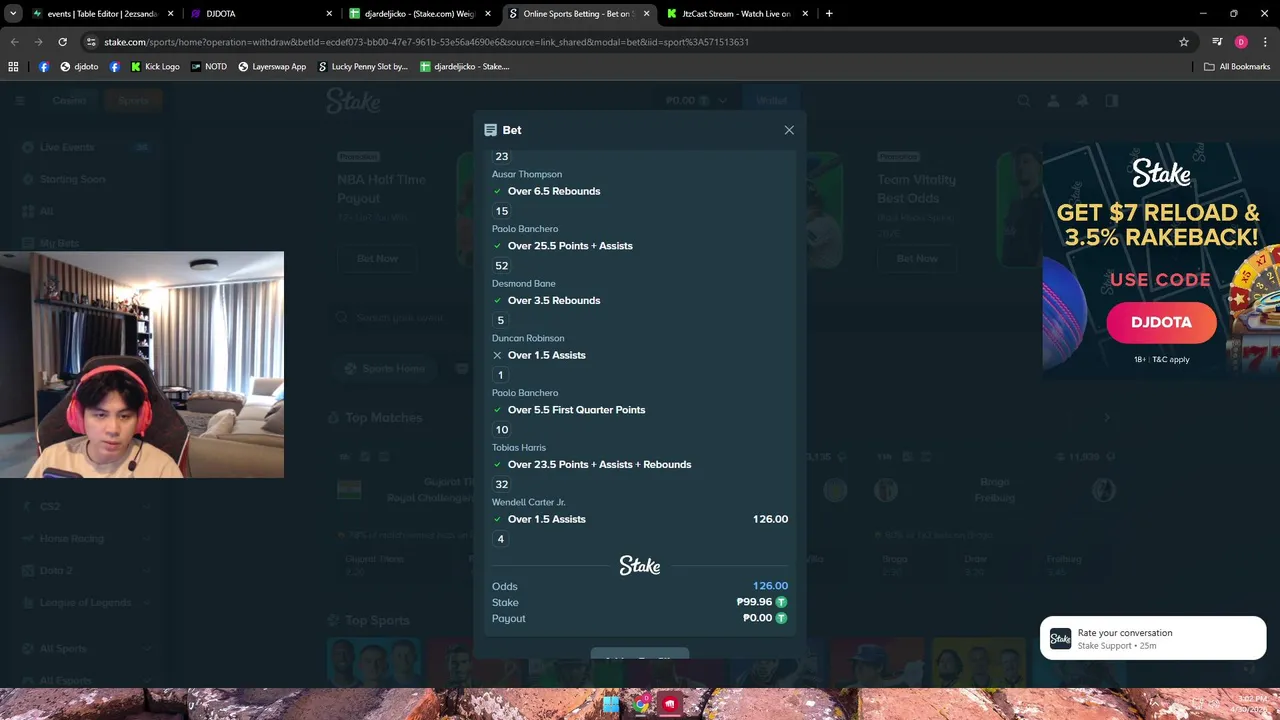Click the red X on Duncan Robinson's leg
The height and width of the screenshot is (720, 1280).
(x=497, y=355)
